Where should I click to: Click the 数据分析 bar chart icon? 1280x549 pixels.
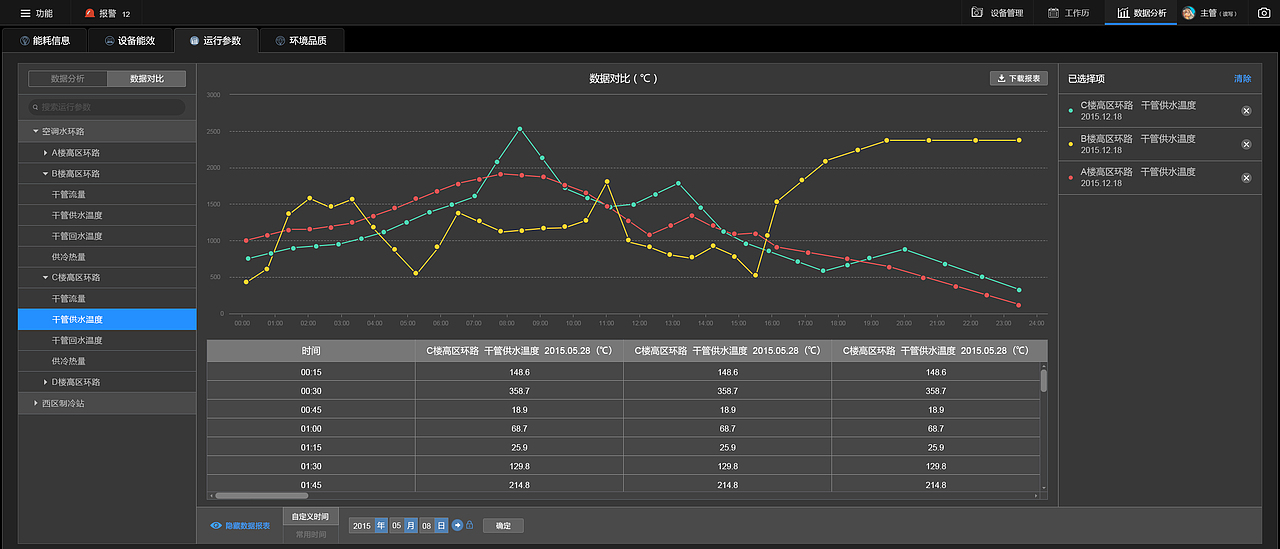coord(1123,13)
